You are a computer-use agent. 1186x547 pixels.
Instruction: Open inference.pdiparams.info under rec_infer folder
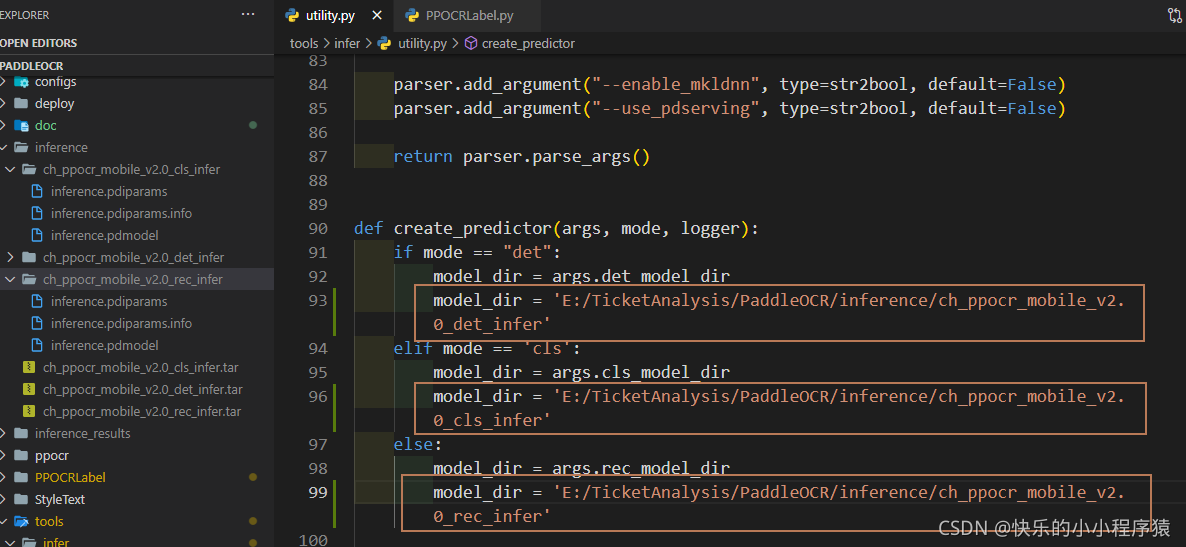(121, 323)
